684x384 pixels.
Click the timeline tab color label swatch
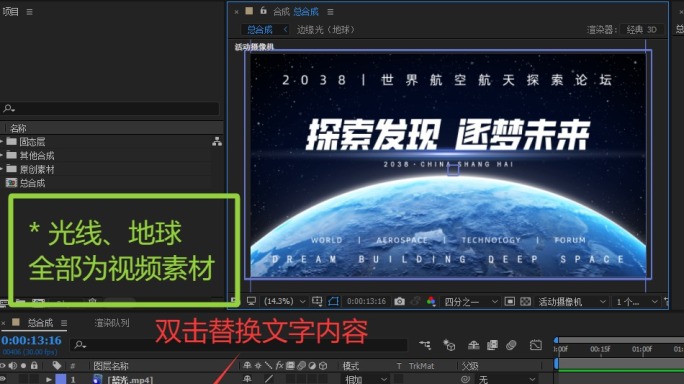point(16,322)
